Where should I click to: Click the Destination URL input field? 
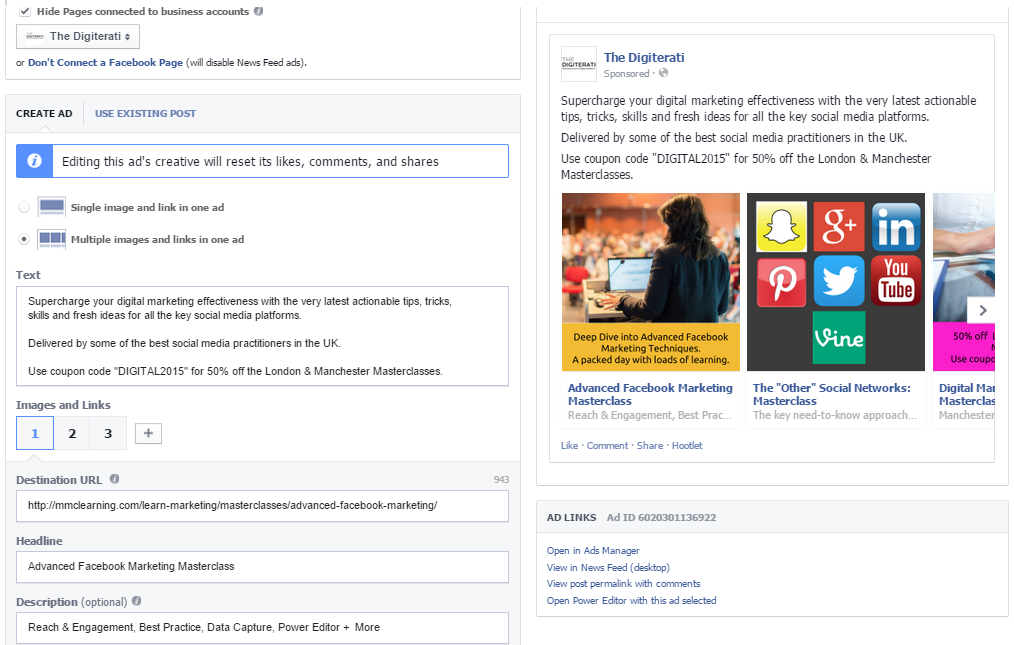click(263, 506)
